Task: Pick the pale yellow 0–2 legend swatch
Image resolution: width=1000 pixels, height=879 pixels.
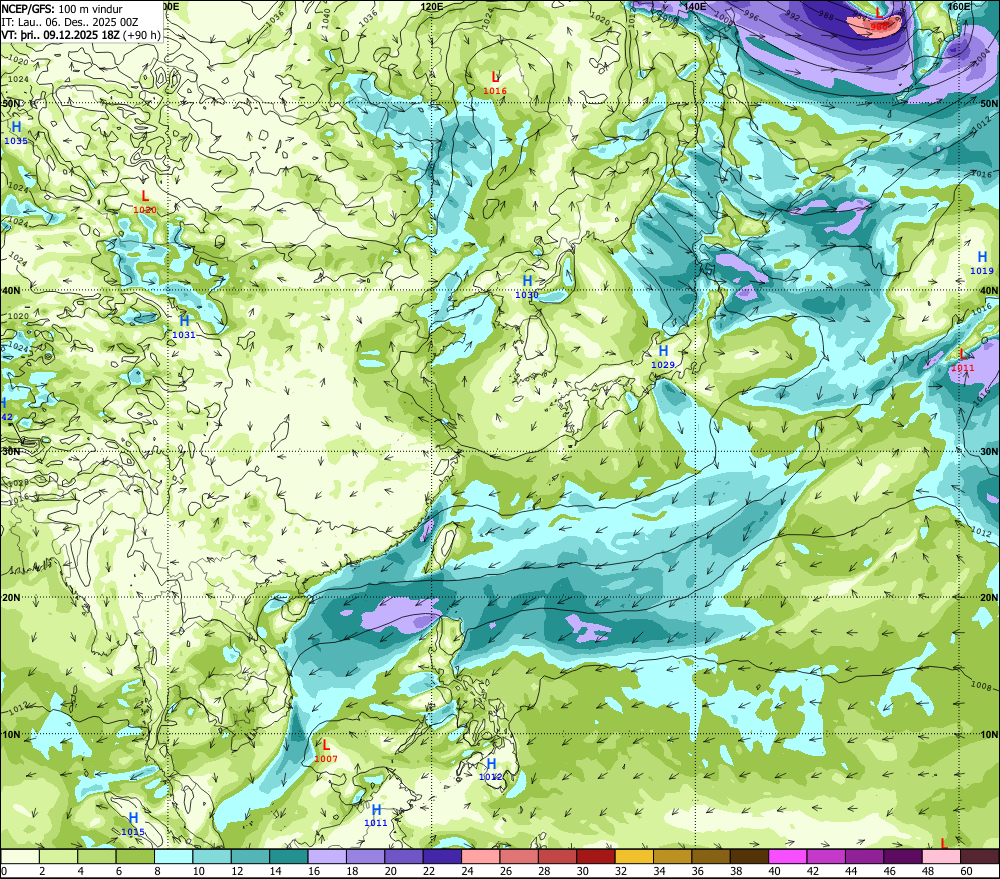Action: 20,856
